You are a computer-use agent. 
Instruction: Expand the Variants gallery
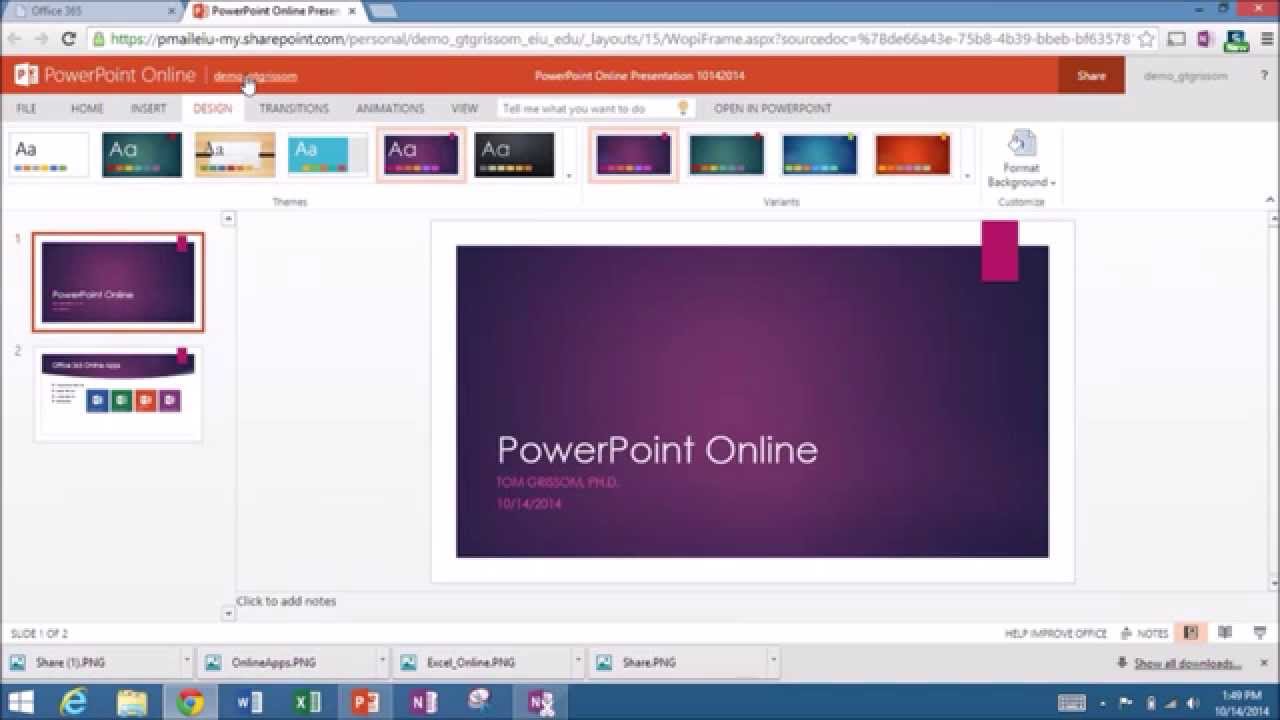(x=967, y=175)
